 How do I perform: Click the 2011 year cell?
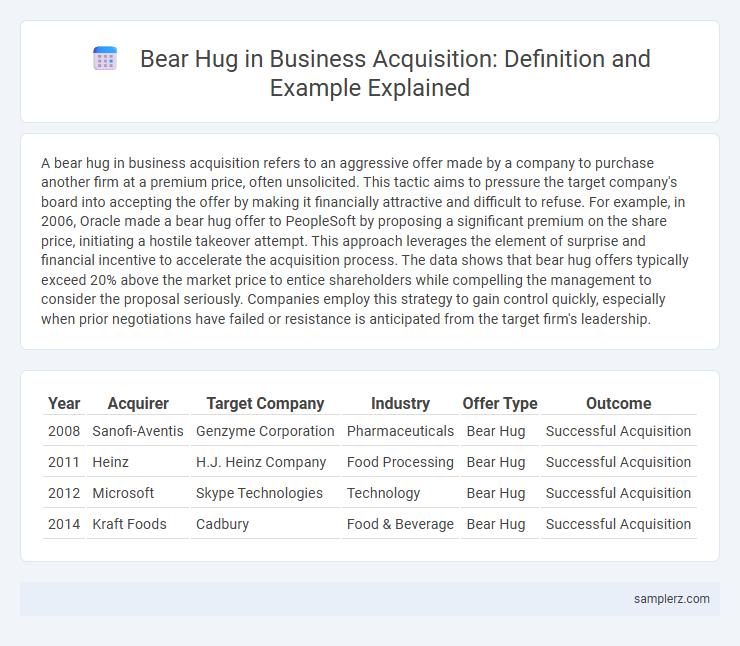pos(64,462)
